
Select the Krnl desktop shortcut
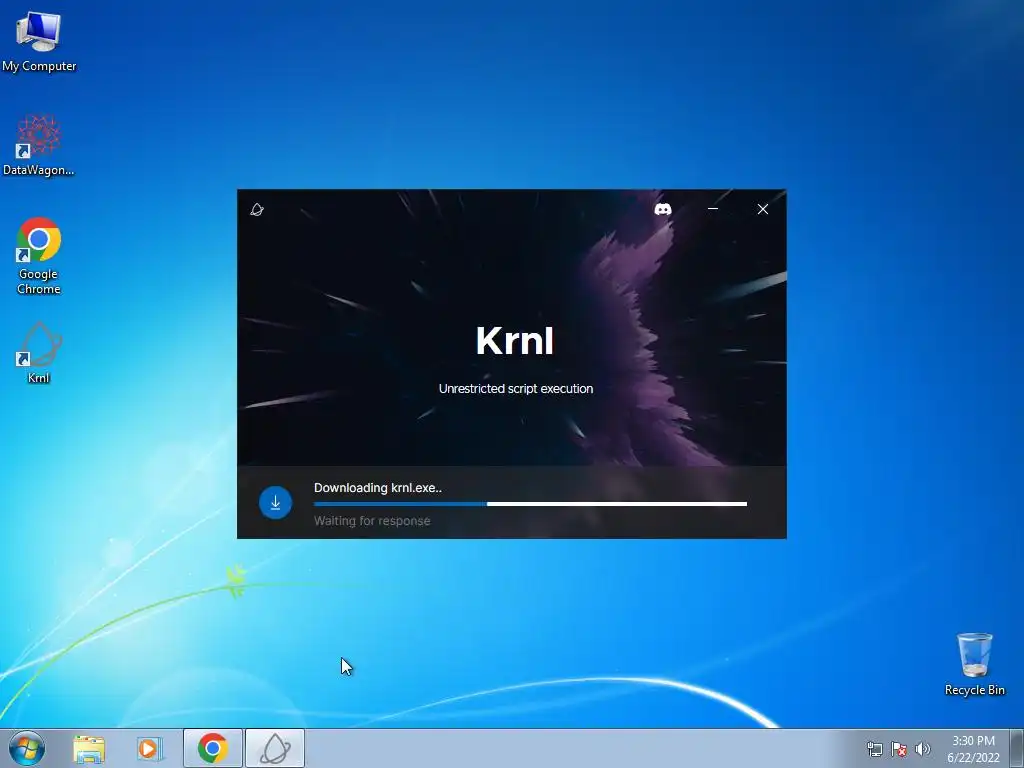click(39, 352)
